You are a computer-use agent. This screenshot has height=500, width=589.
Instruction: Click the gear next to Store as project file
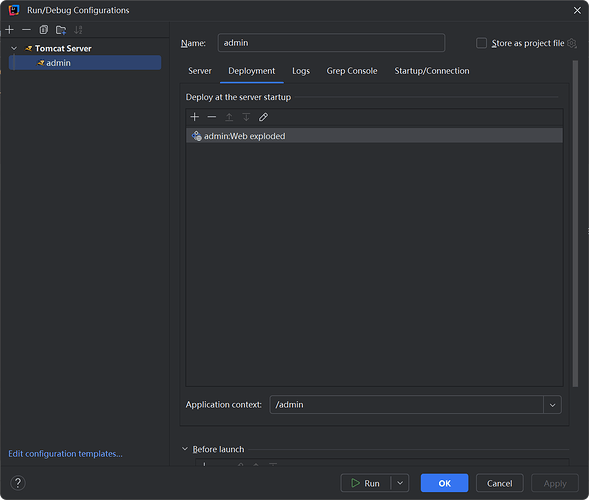pyautogui.click(x=572, y=43)
